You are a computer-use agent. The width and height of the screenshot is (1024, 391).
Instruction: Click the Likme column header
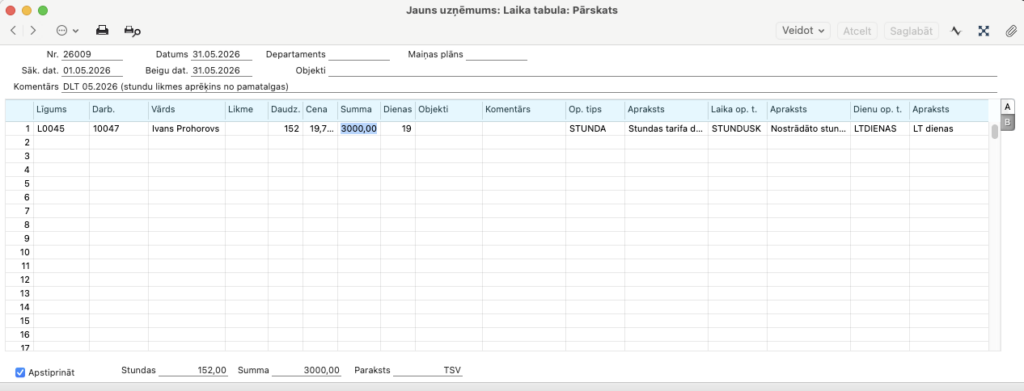pos(246,110)
